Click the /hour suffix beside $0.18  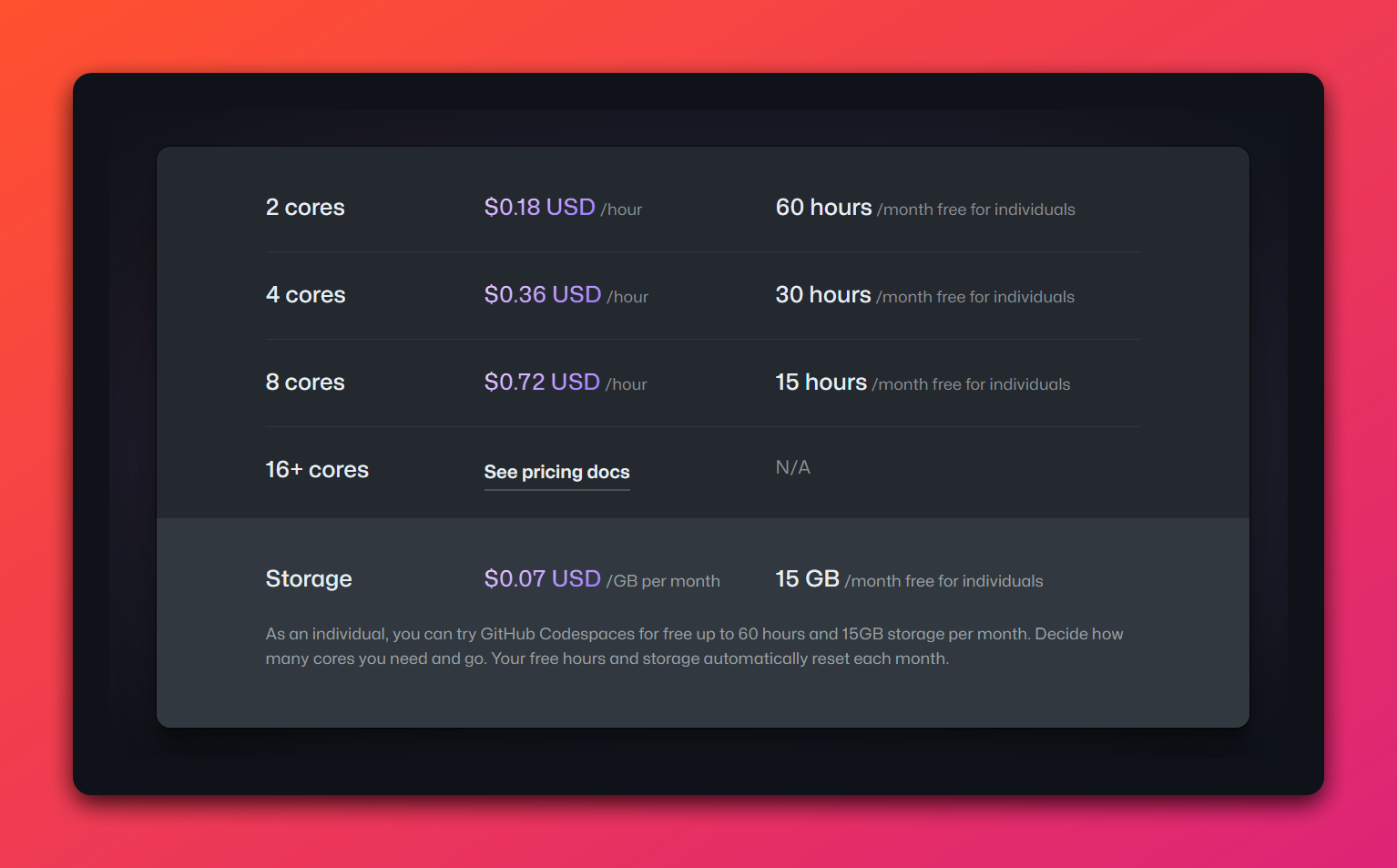pos(622,209)
